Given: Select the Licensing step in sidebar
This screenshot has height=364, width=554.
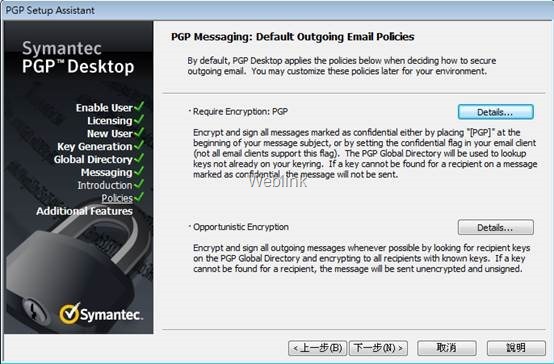Looking at the screenshot, I should coord(110,121).
